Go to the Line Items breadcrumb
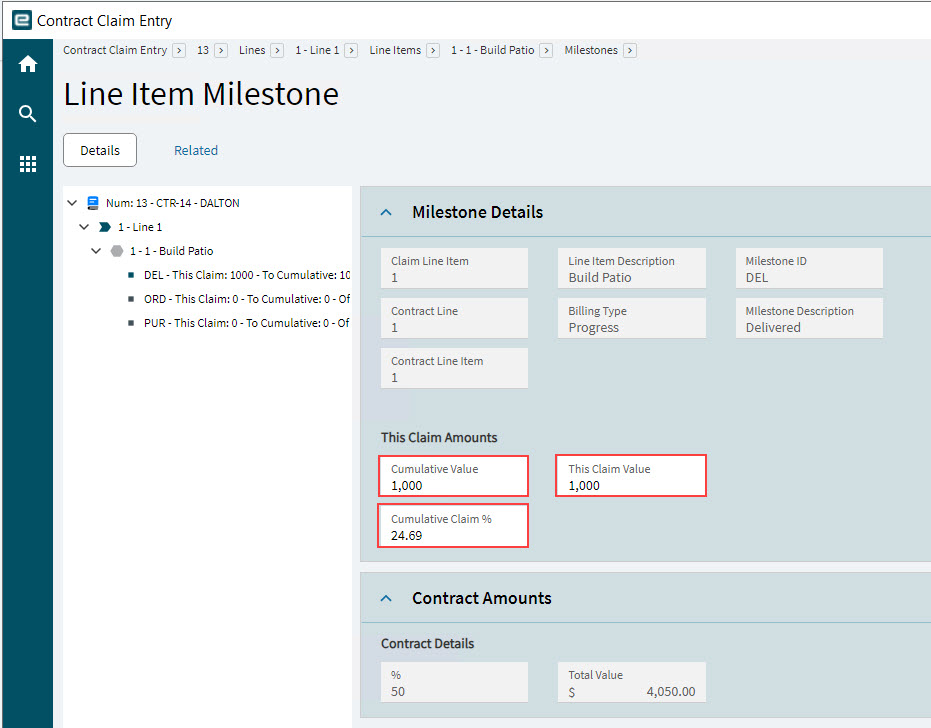931x728 pixels. click(395, 50)
